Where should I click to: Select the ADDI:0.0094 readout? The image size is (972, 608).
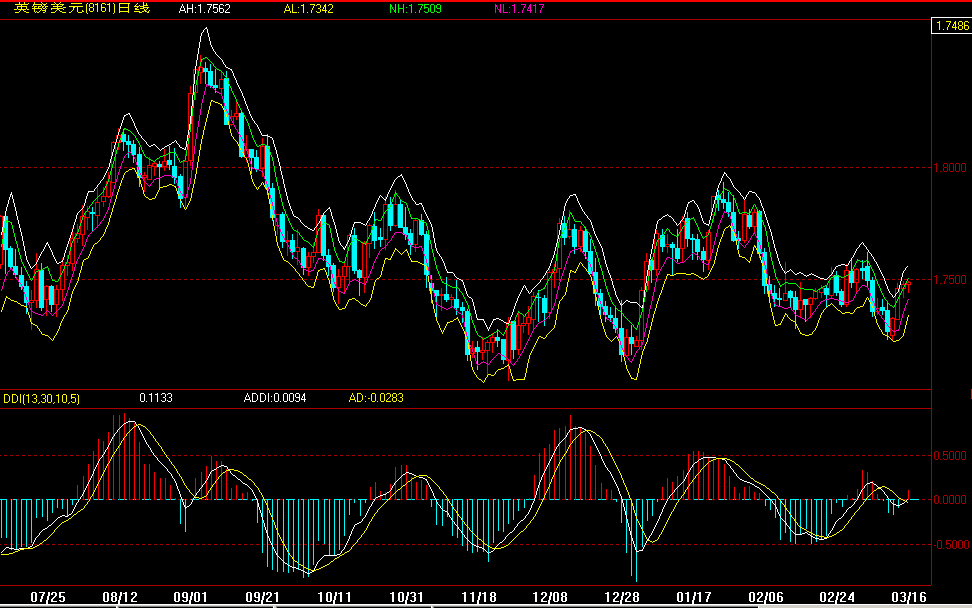click(x=275, y=398)
